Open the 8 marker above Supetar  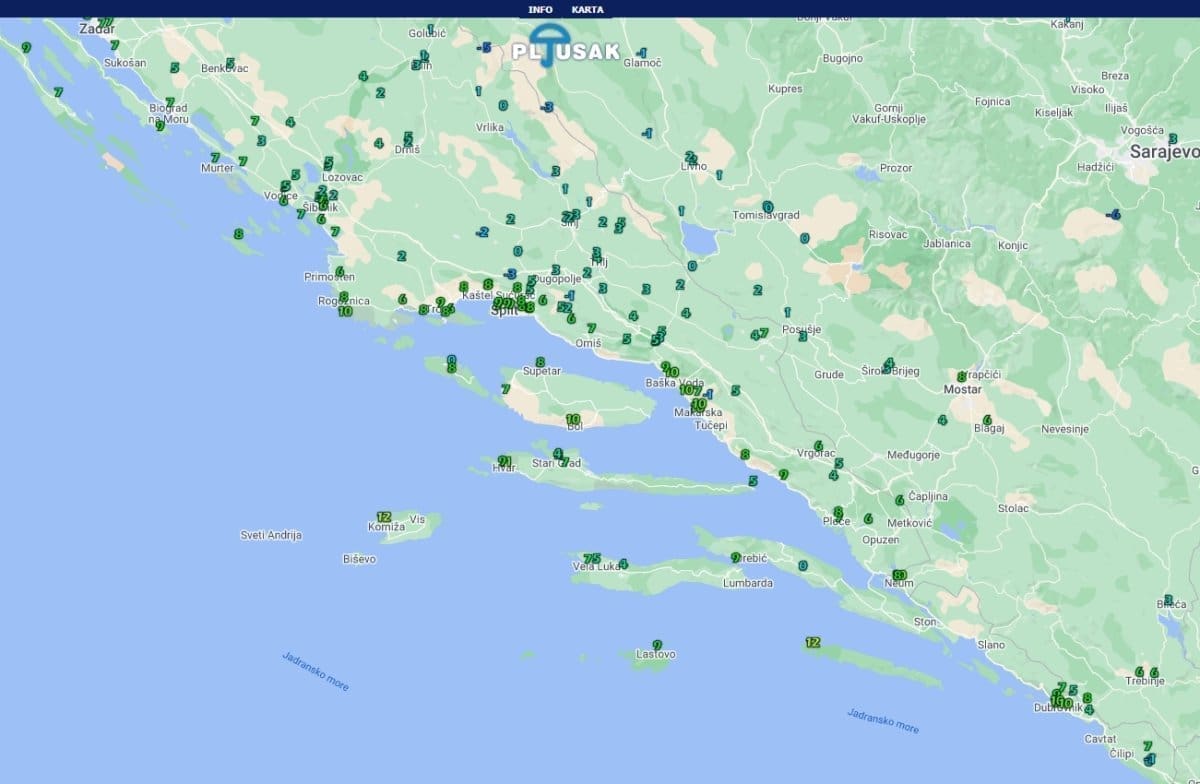pos(540,362)
